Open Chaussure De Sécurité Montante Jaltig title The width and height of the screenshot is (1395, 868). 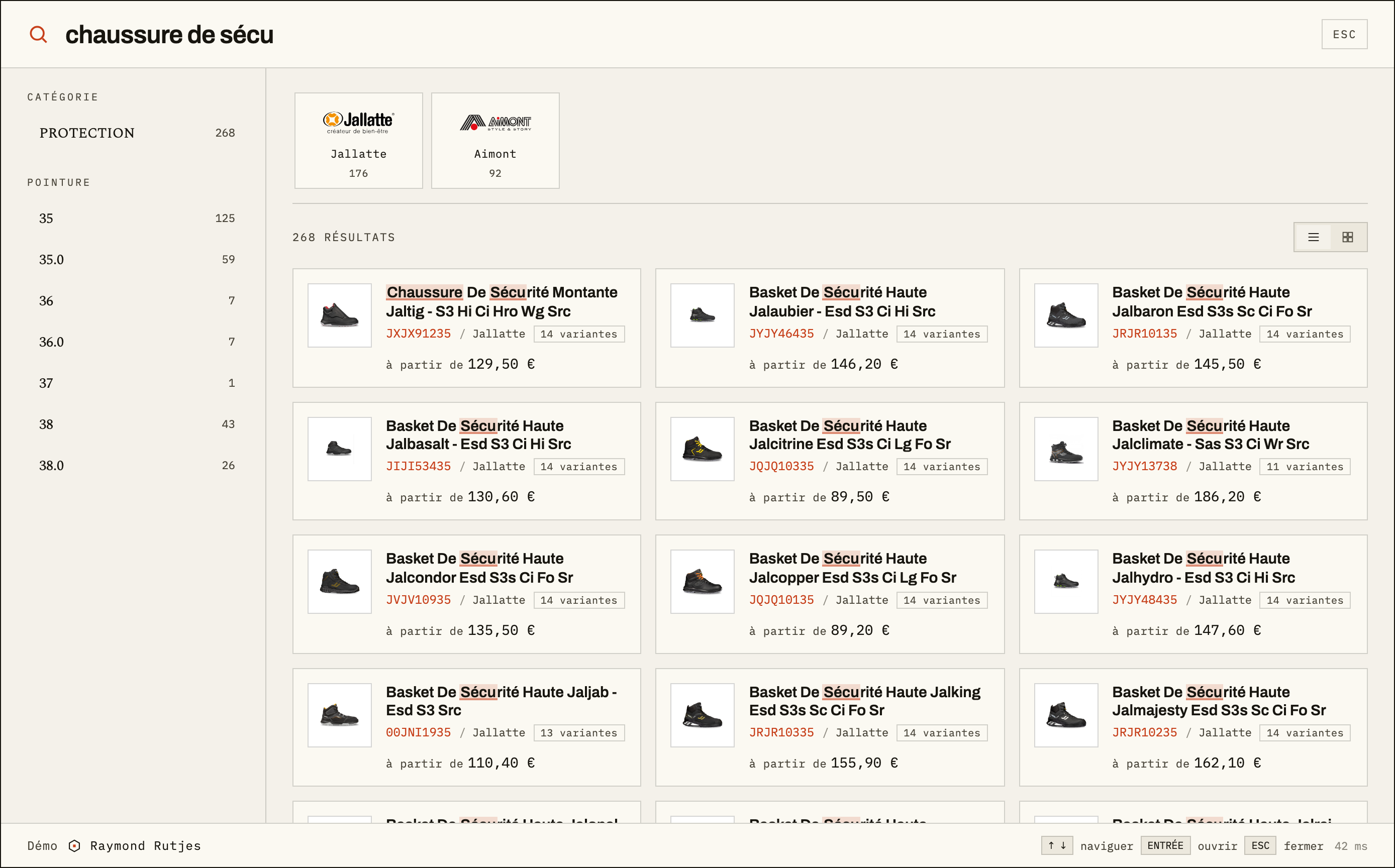pos(502,301)
